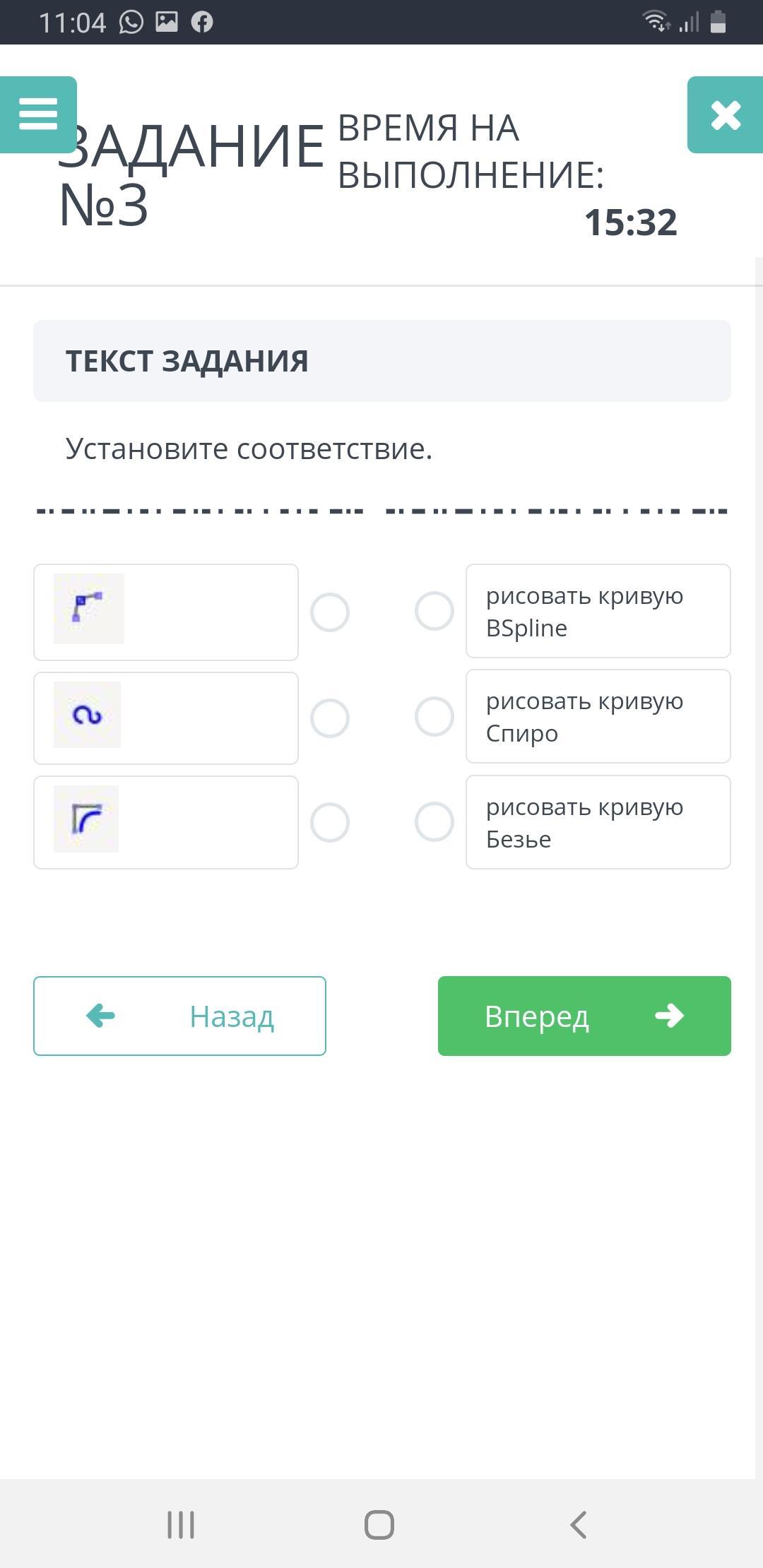The image size is (763, 1568).
Task: Tap the Android home button
Action: coord(379,1525)
